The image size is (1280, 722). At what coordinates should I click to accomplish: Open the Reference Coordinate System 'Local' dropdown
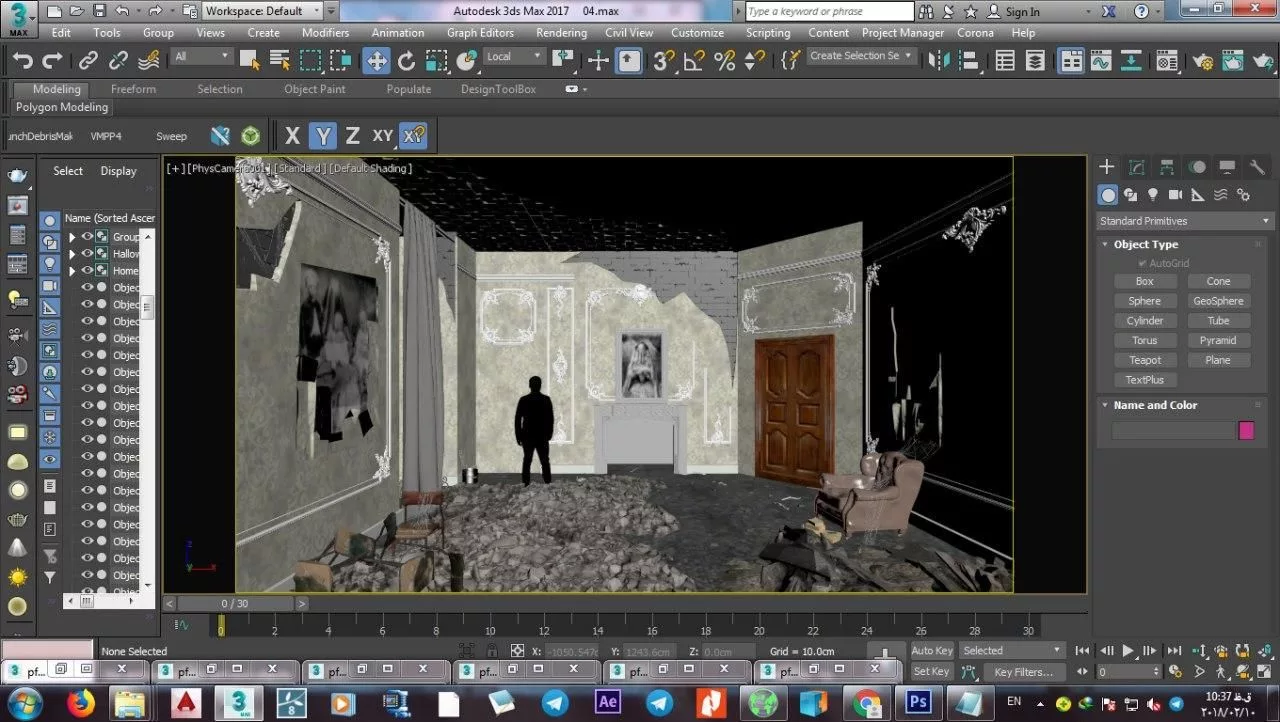point(514,57)
